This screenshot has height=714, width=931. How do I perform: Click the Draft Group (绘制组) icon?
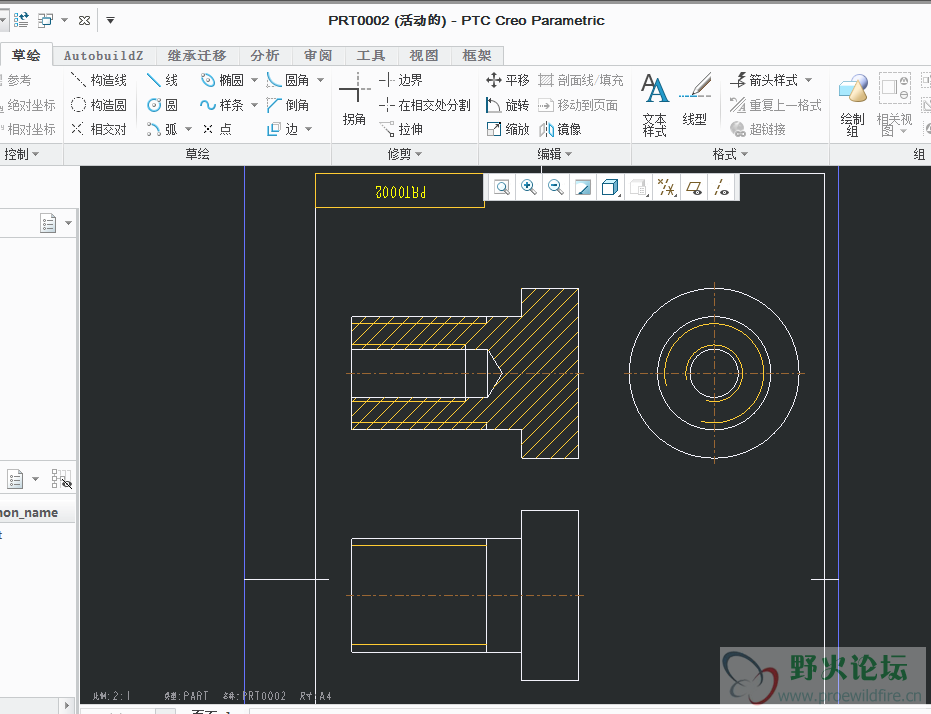[853, 105]
